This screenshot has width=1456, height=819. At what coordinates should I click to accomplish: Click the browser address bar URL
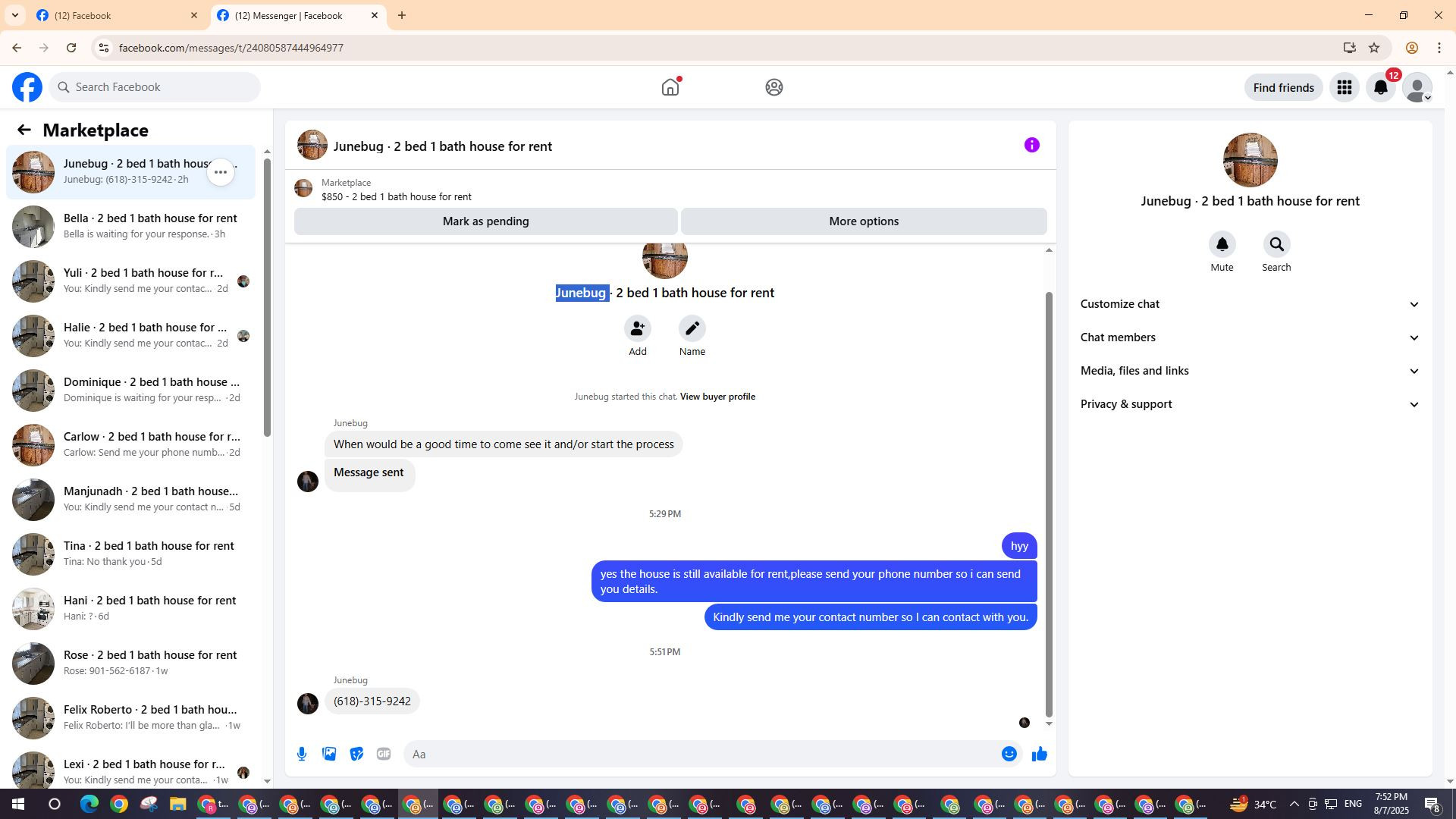[231, 48]
